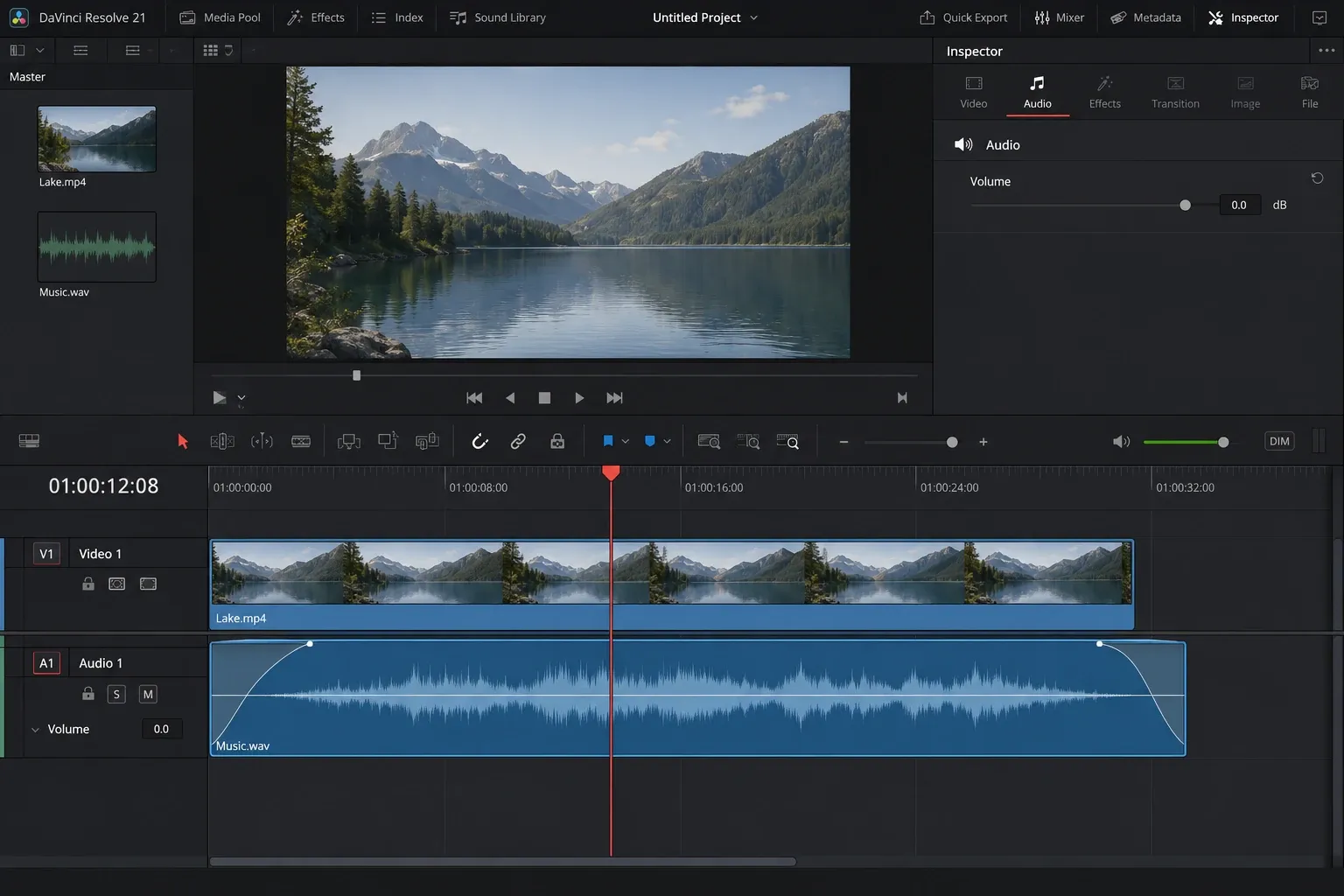
Task: Click Quick Export
Action: click(963, 17)
